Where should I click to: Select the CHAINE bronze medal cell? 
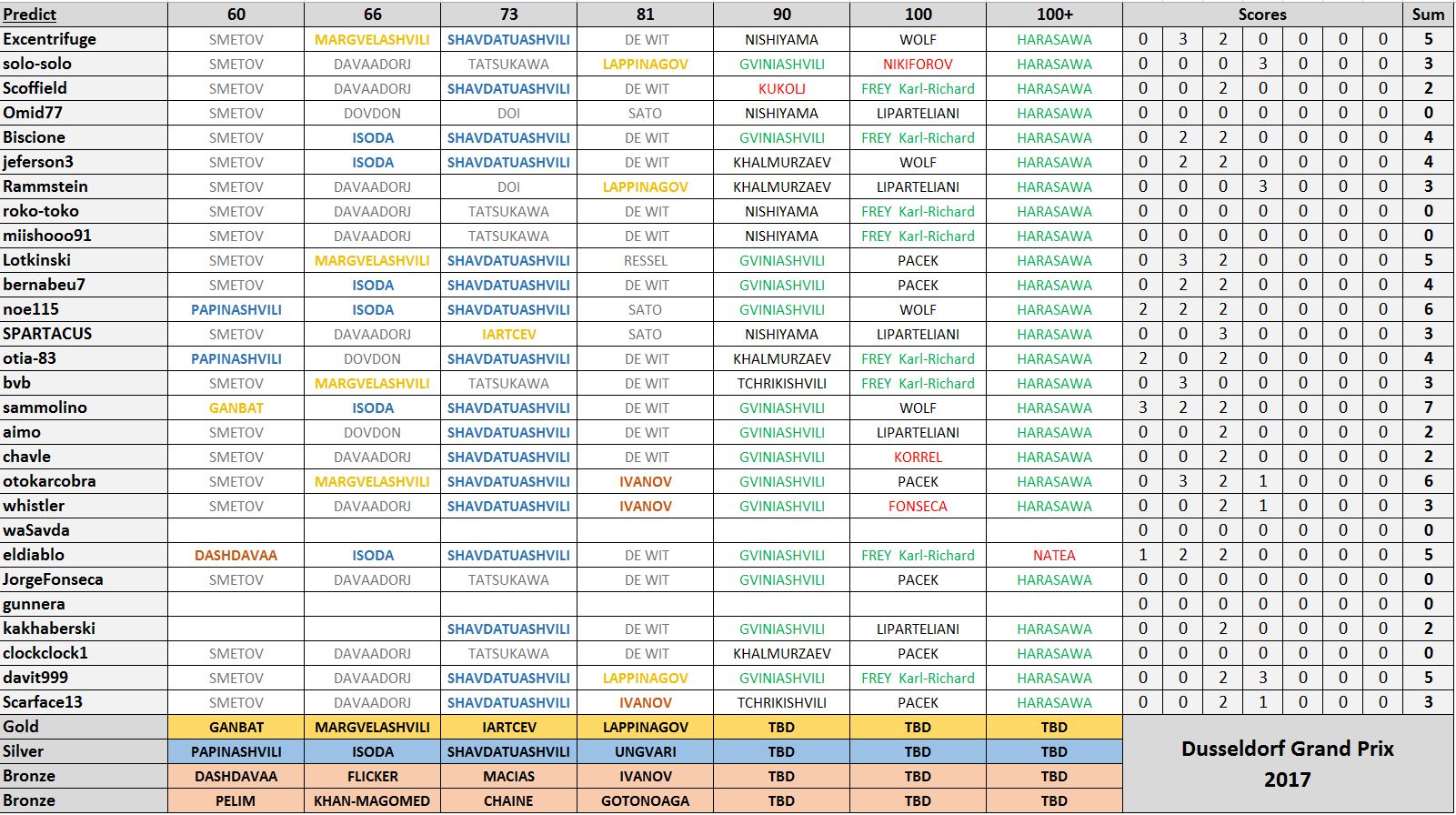pos(509,800)
